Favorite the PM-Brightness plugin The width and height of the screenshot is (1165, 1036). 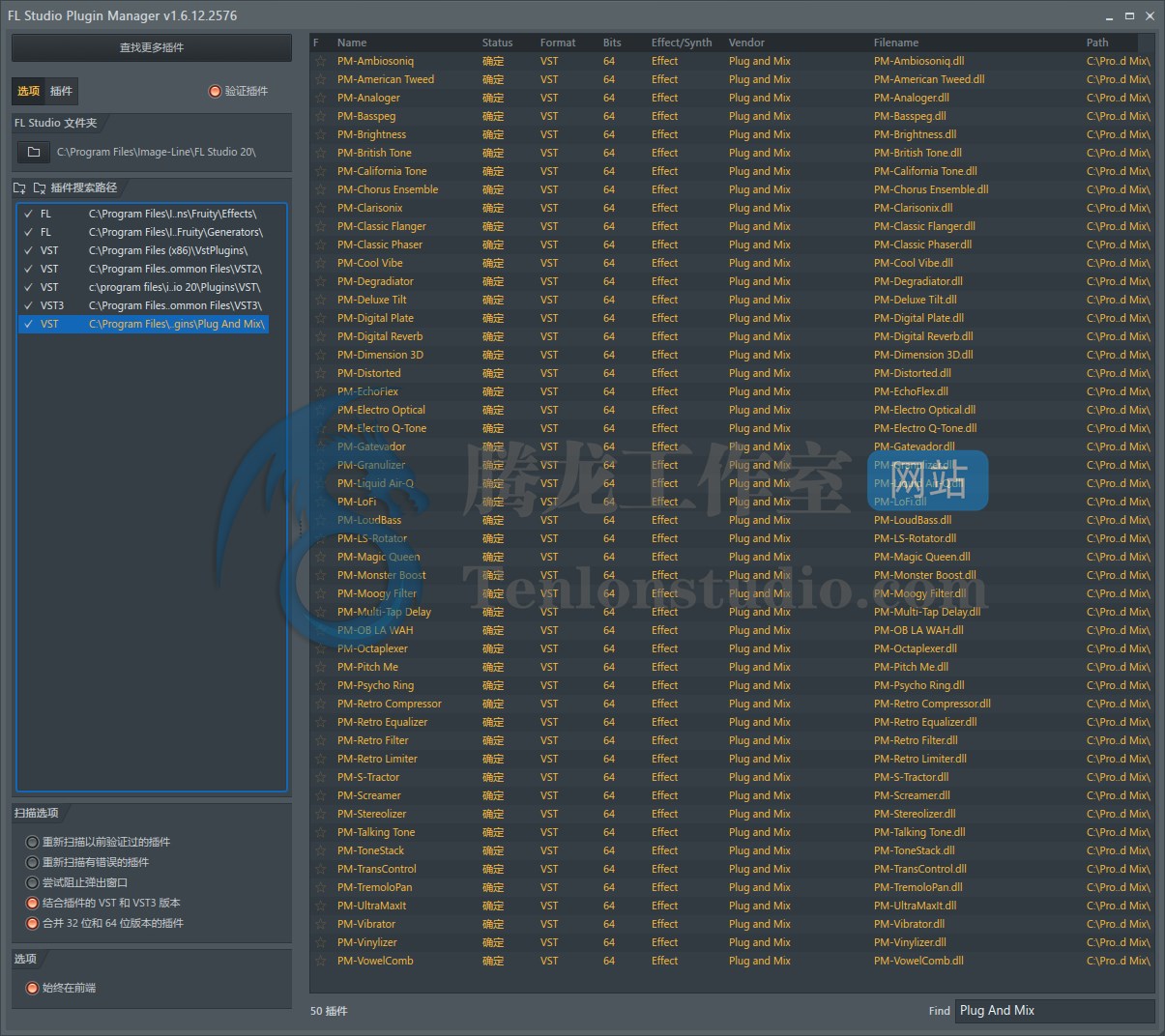pyautogui.click(x=320, y=134)
